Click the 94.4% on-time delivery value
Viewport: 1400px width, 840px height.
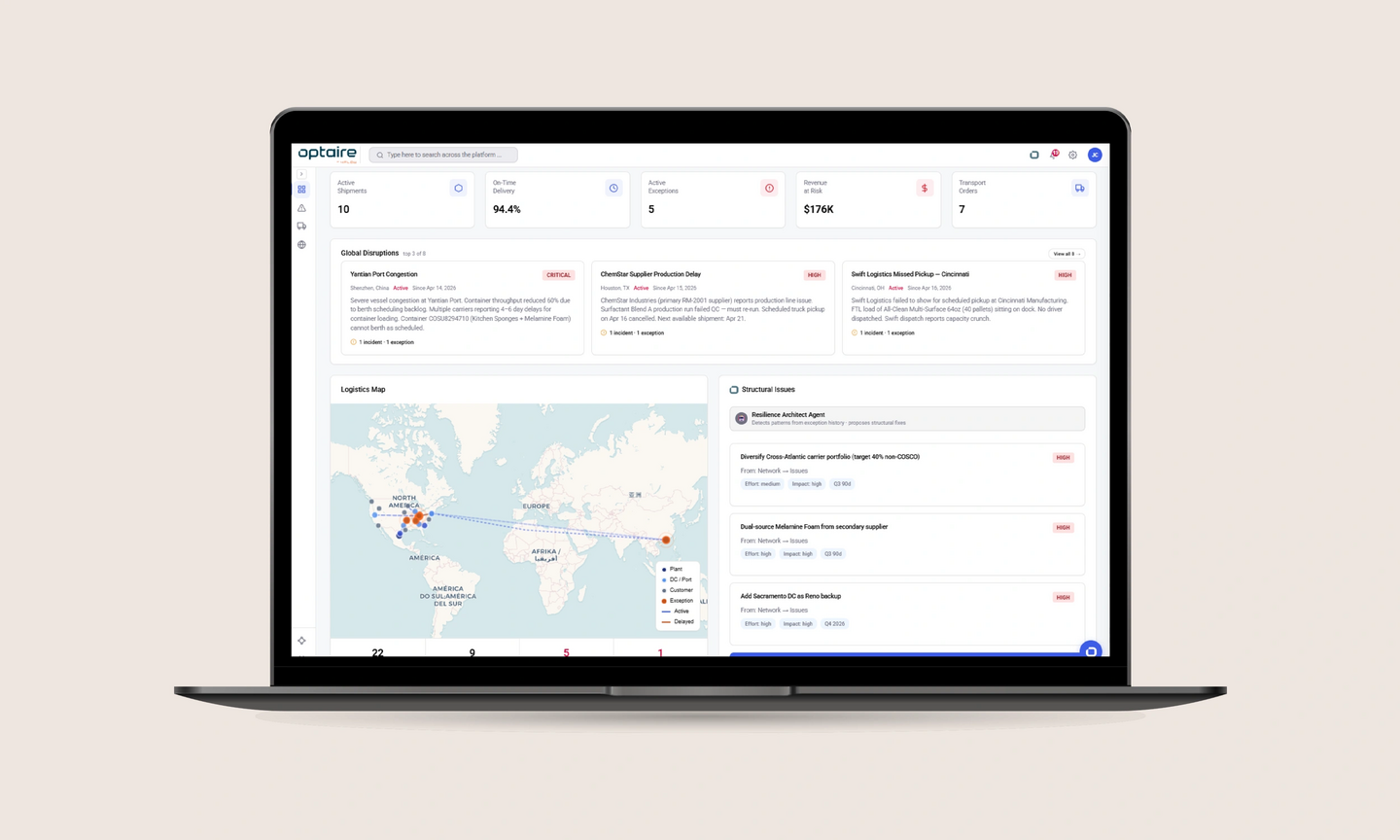coord(507,209)
